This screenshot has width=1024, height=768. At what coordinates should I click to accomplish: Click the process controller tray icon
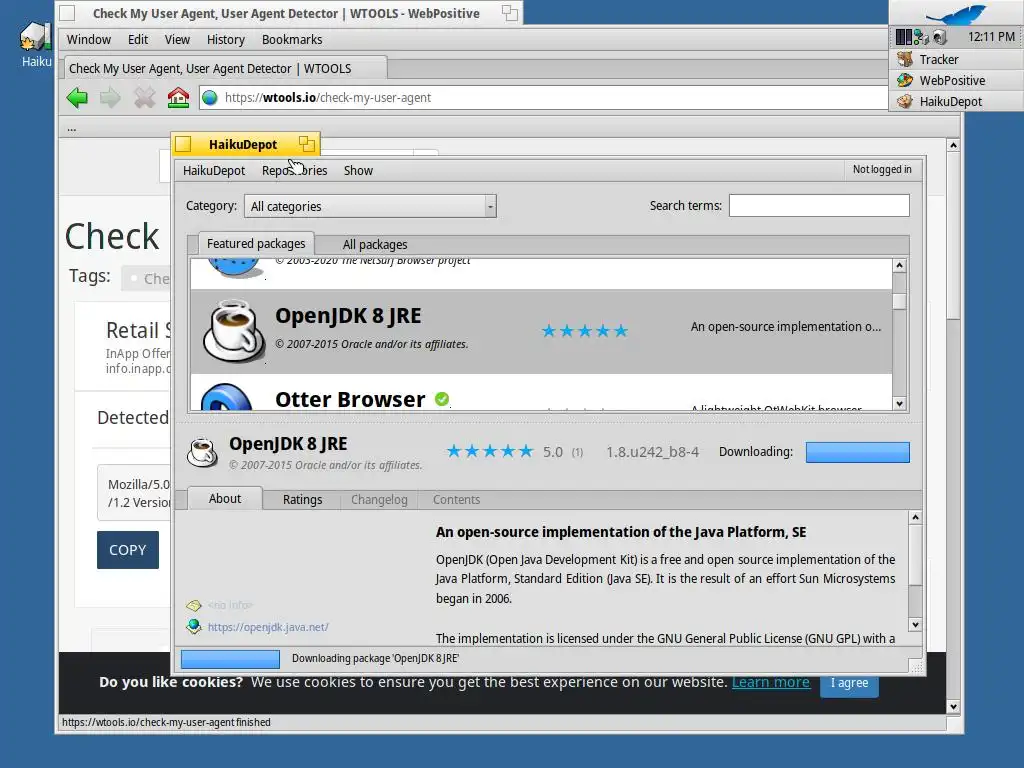(x=903, y=37)
